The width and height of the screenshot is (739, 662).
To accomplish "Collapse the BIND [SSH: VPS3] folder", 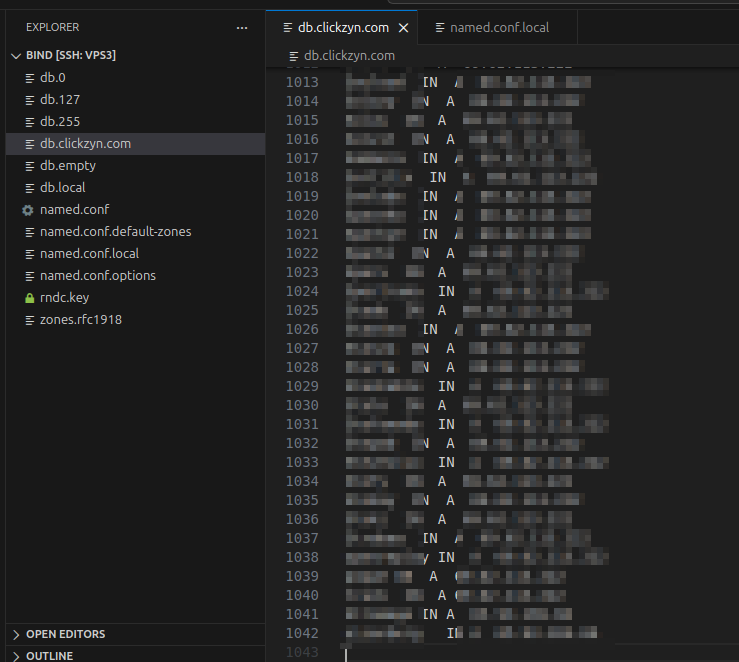I will pos(15,56).
